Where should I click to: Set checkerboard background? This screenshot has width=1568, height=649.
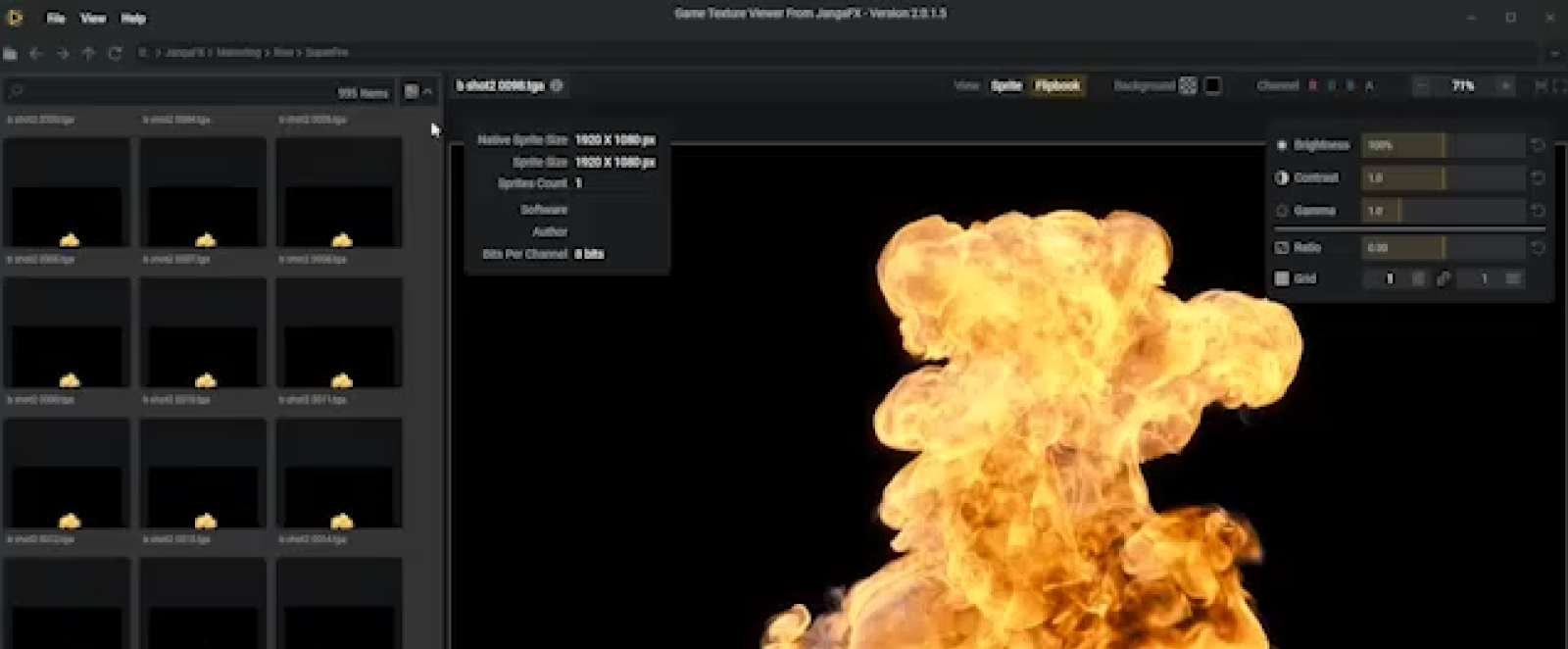pyautogui.click(x=1188, y=86)
